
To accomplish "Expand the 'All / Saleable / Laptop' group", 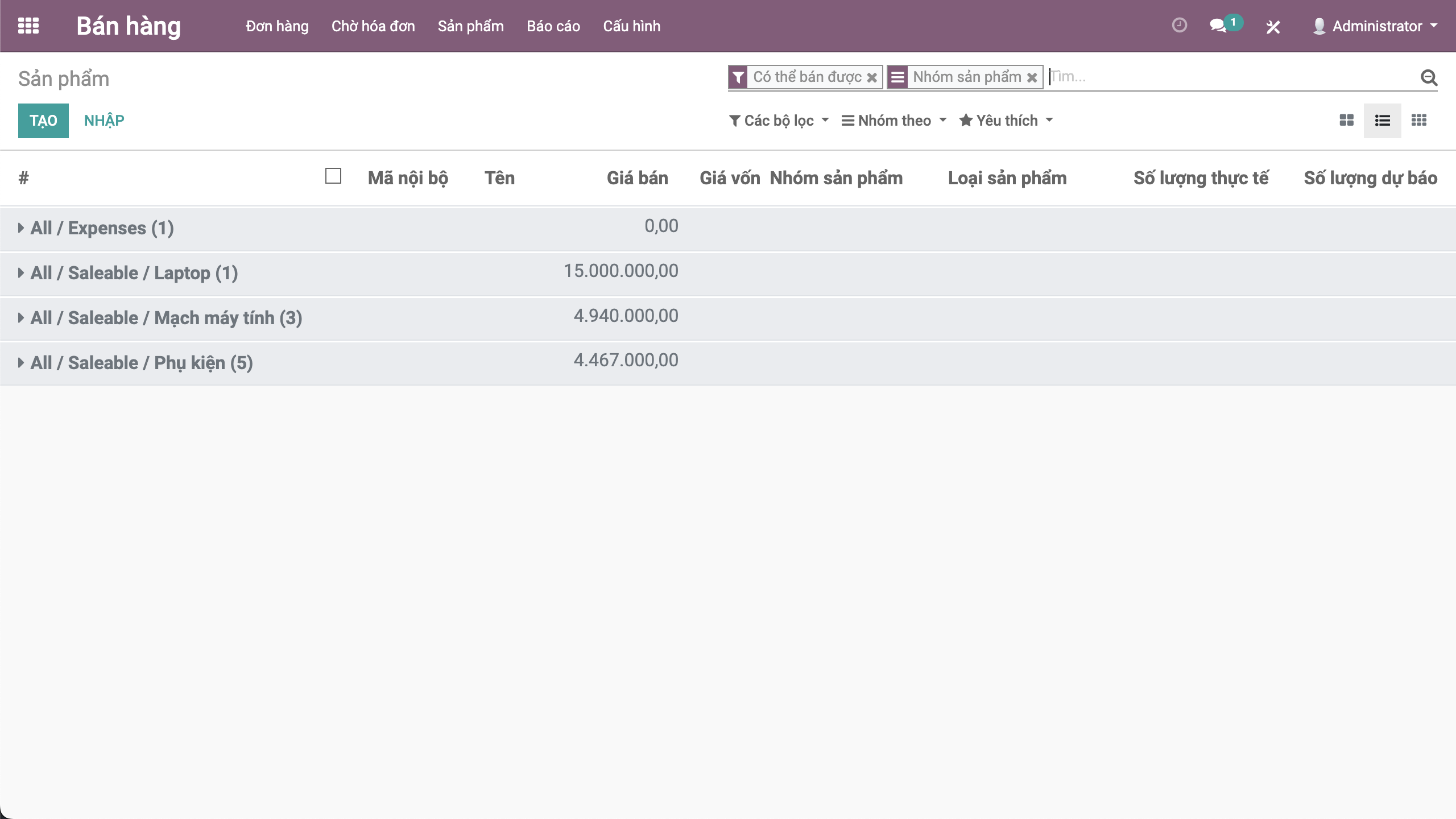I will tap(134, 273).
